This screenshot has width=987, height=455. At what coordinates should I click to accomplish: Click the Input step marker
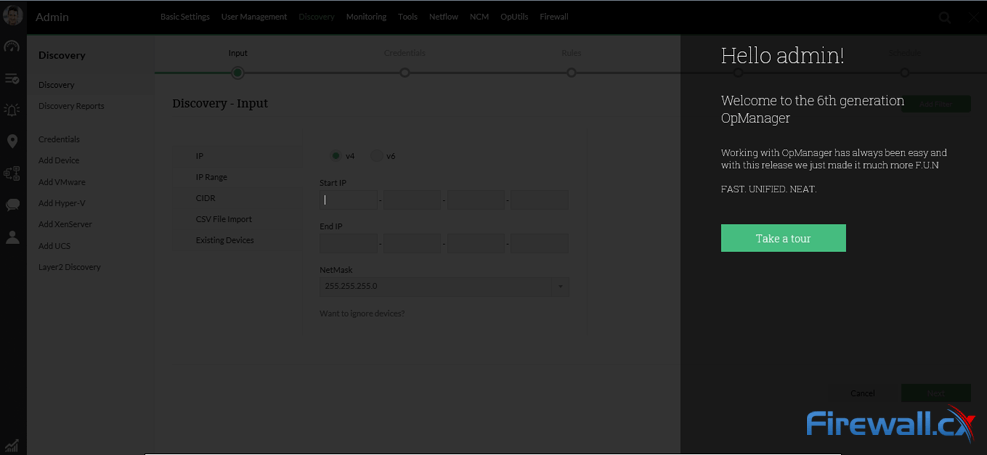pyautogui.click(x=237, y=73)
